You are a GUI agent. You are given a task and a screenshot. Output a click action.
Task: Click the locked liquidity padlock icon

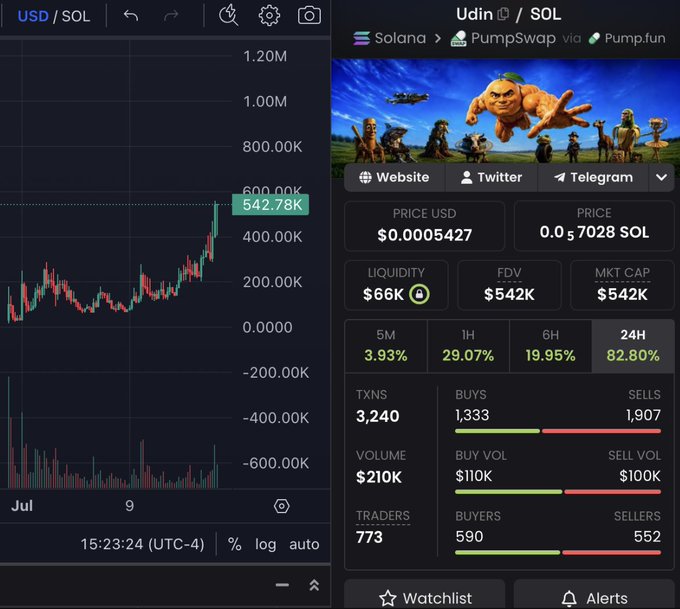pos(419,294)
